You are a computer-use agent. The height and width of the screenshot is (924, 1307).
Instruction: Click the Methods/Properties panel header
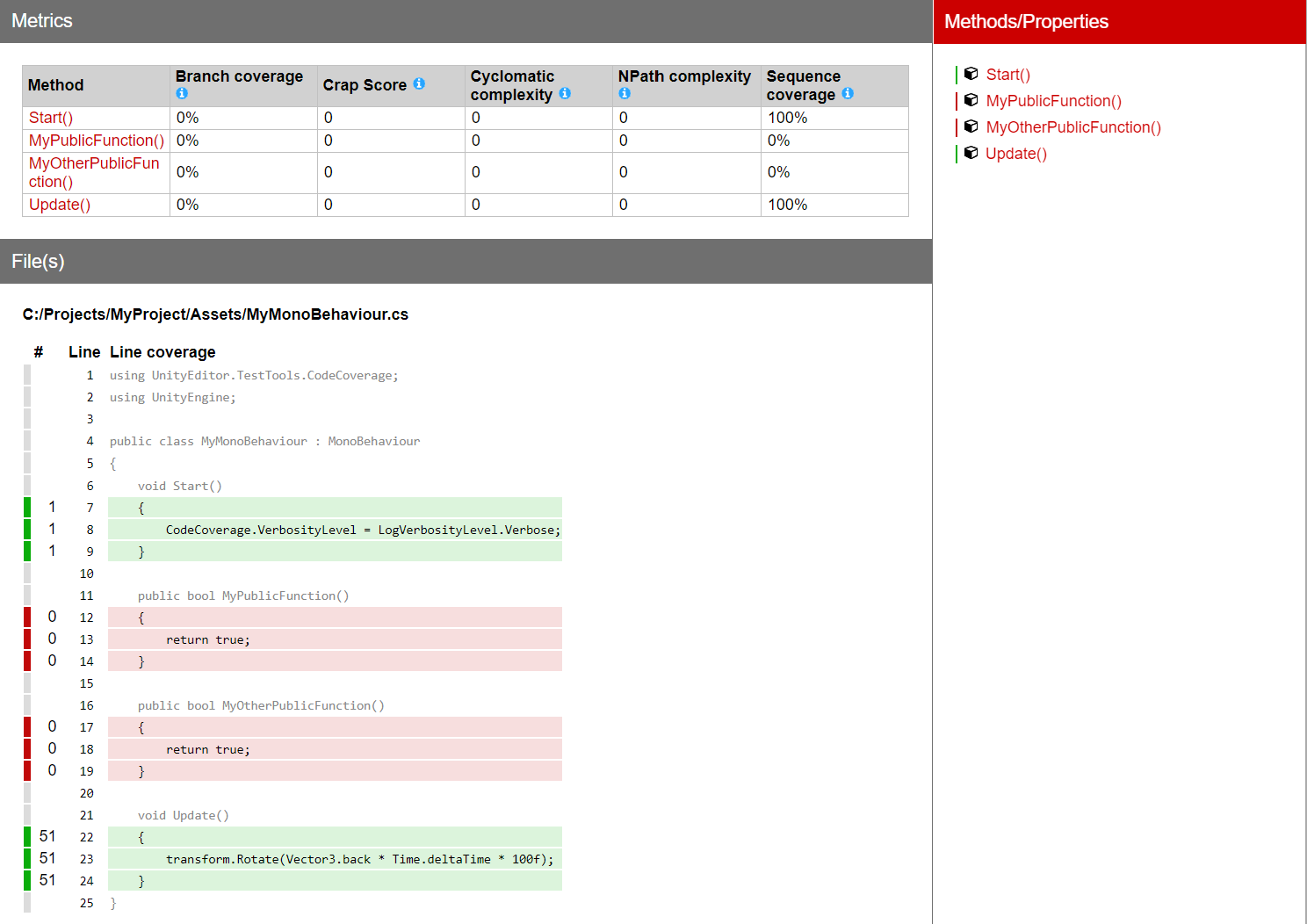coord(1026,21)
